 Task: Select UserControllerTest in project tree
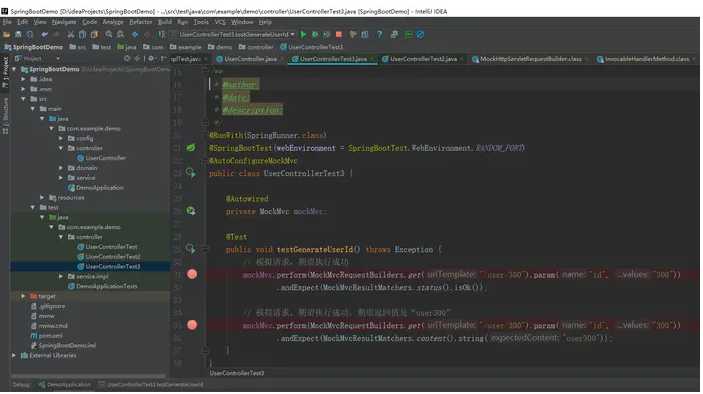108,247
